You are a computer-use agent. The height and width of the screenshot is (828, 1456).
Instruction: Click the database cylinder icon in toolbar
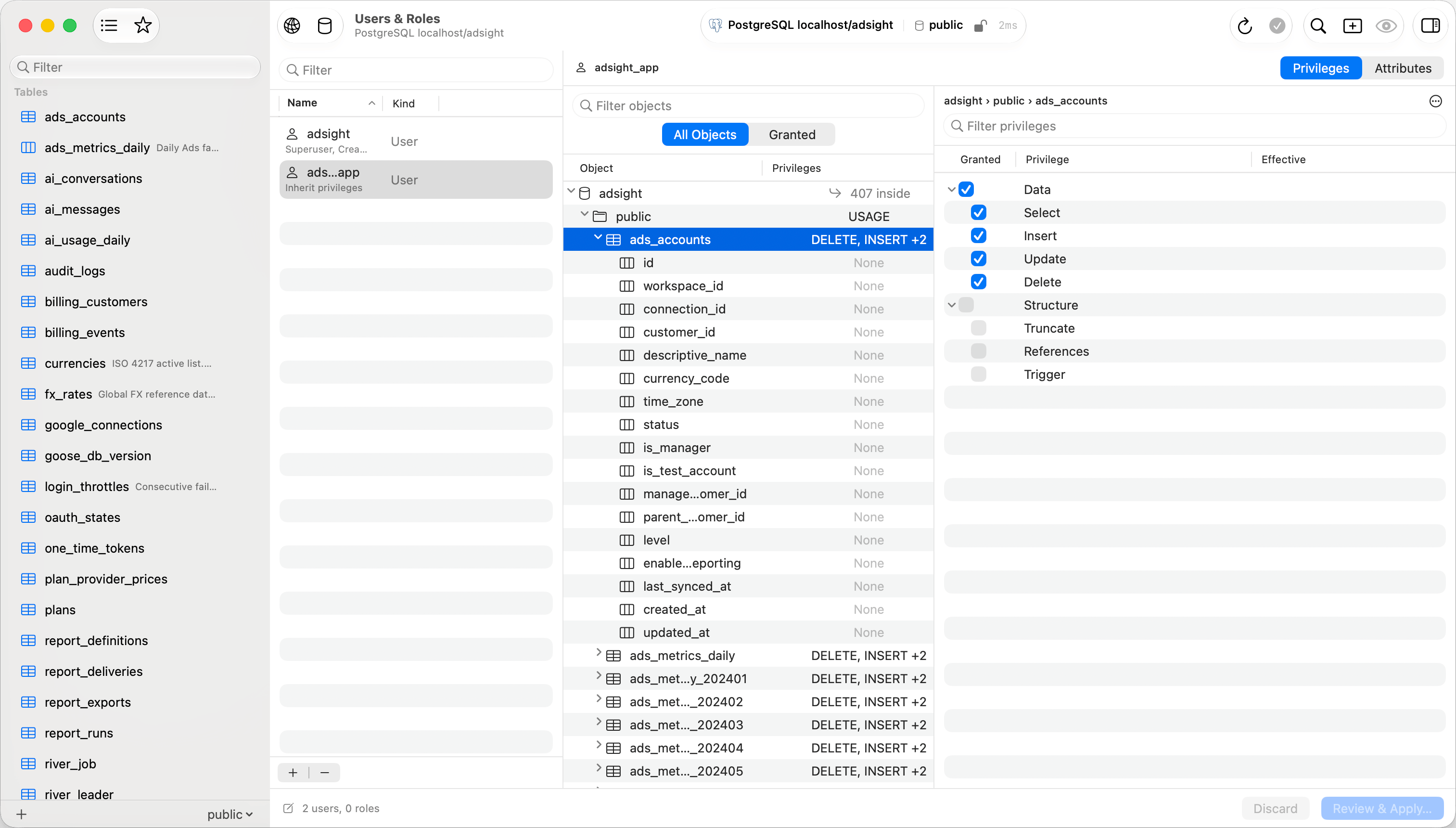[324, 26]
